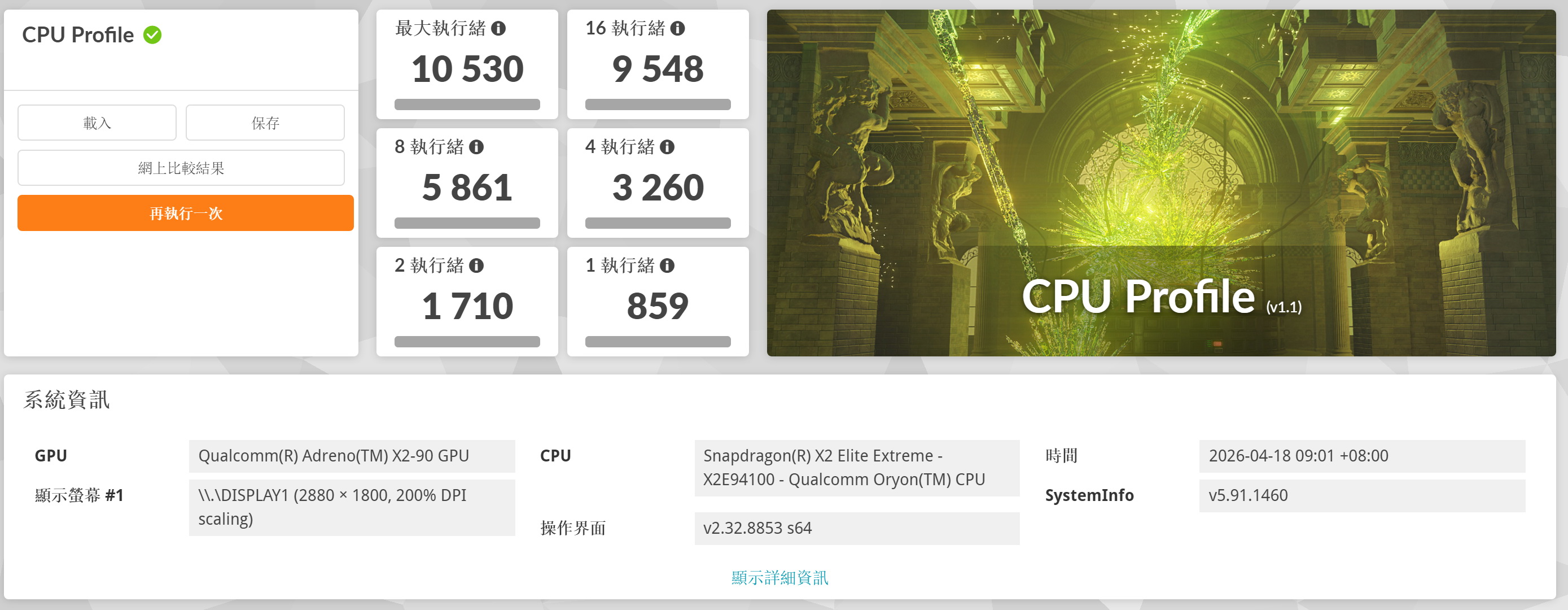Viewport: 1568px width, 610px height.
Task: Click info icon next to 最大執行緒
Action: 498,28
